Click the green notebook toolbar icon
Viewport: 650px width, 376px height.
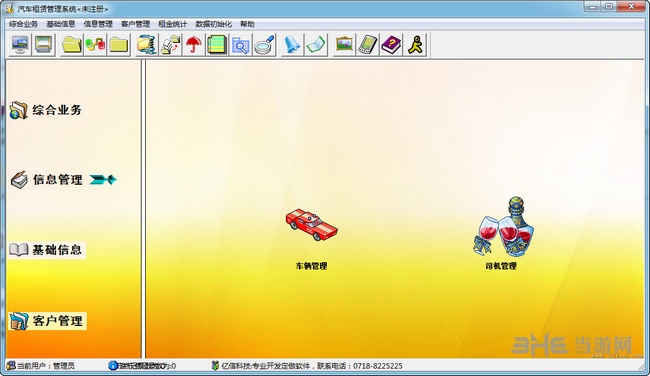click(217, 45)
